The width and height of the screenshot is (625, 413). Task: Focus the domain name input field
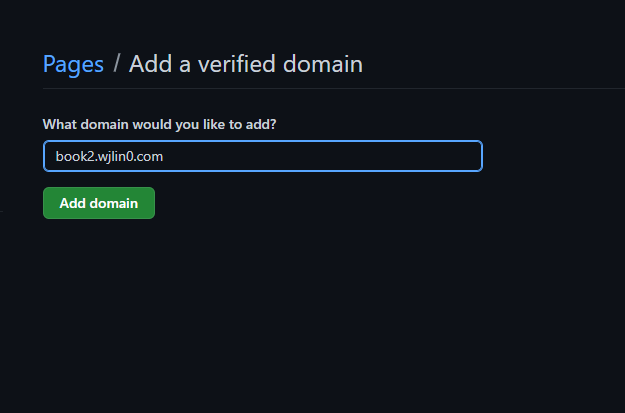(x=262, y=156)
